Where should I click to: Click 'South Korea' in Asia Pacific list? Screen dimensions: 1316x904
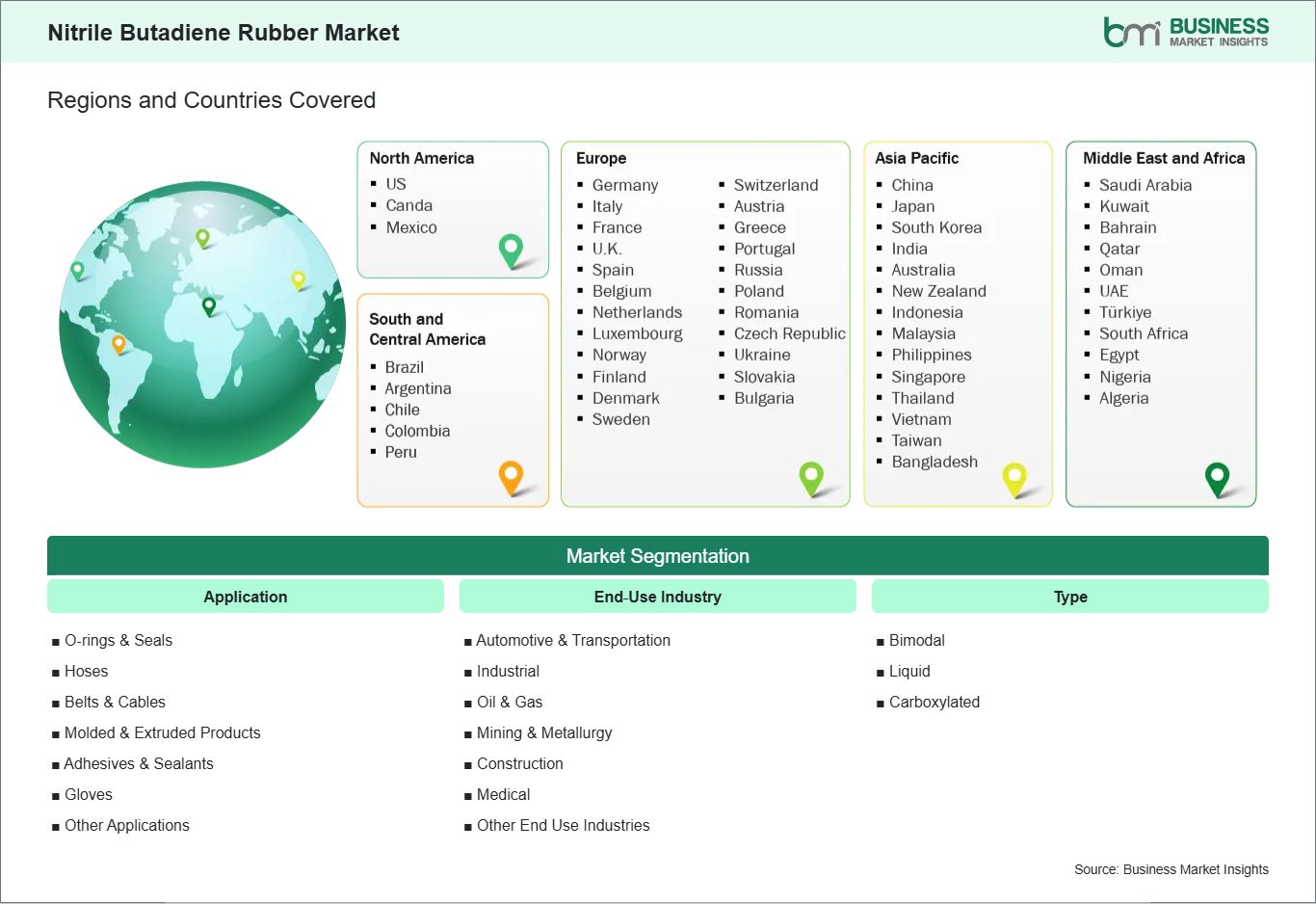click(936, 227)
